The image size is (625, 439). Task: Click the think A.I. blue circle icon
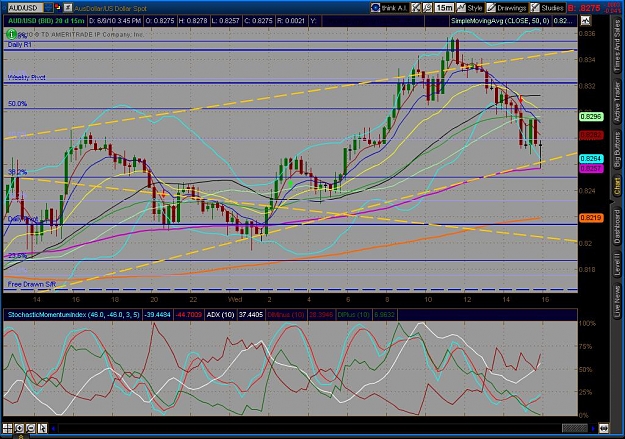pyautogui.click(x=375, y=8)
